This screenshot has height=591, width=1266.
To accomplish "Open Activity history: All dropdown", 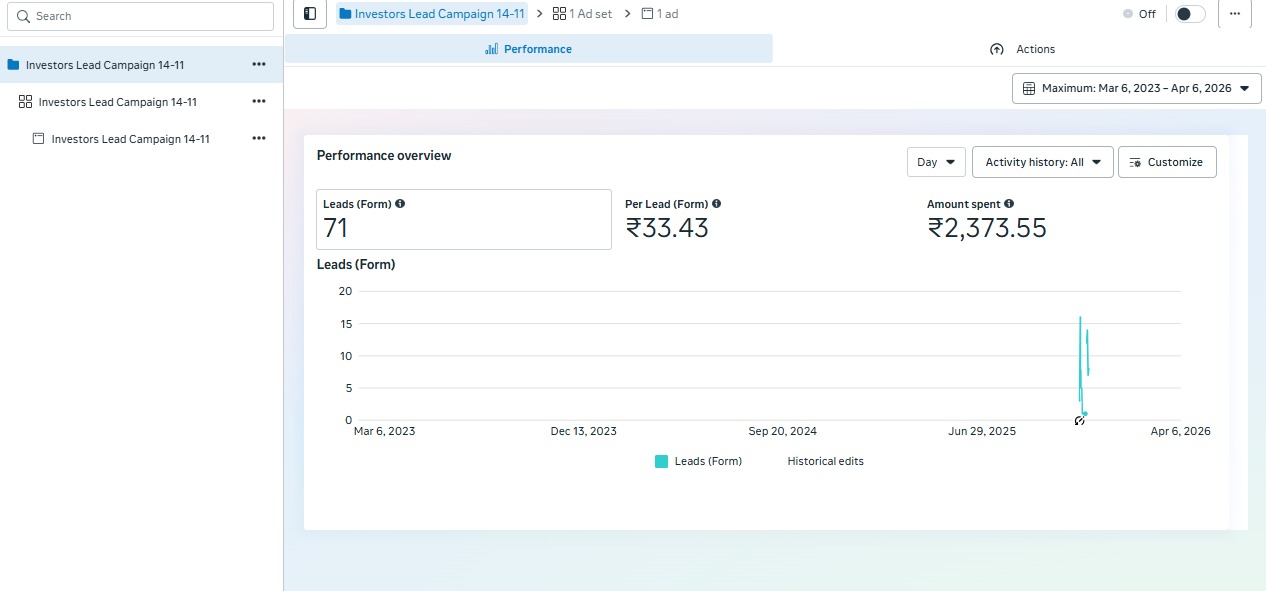I will [x=1043, y=162].
